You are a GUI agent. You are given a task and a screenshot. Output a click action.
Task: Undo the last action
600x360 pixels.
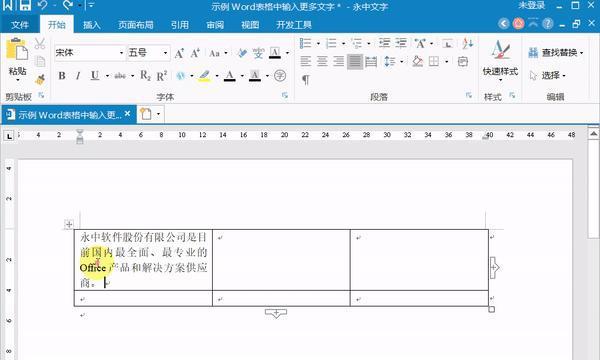coord(42,5)
